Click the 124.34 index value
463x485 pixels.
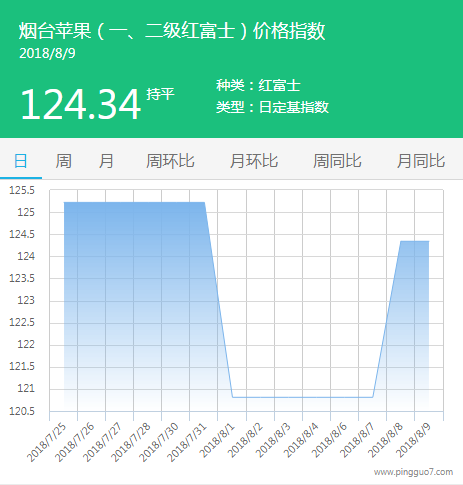point(80,104)
